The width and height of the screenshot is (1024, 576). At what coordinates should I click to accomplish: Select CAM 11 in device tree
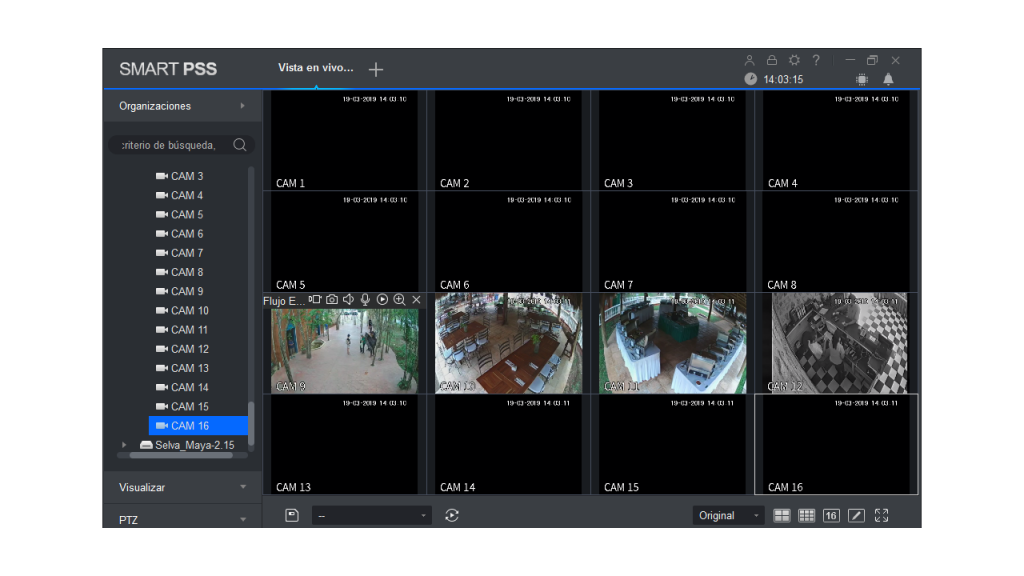click(182, 330)
